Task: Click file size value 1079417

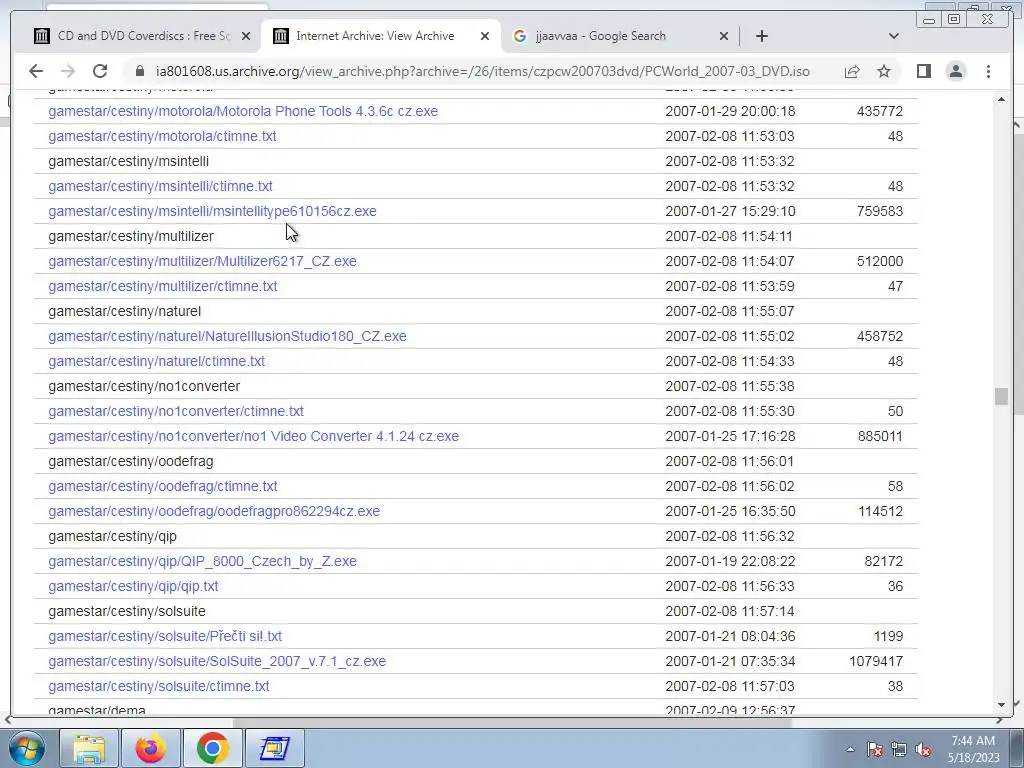Action: pyautogui.click(x=876, y=662)
